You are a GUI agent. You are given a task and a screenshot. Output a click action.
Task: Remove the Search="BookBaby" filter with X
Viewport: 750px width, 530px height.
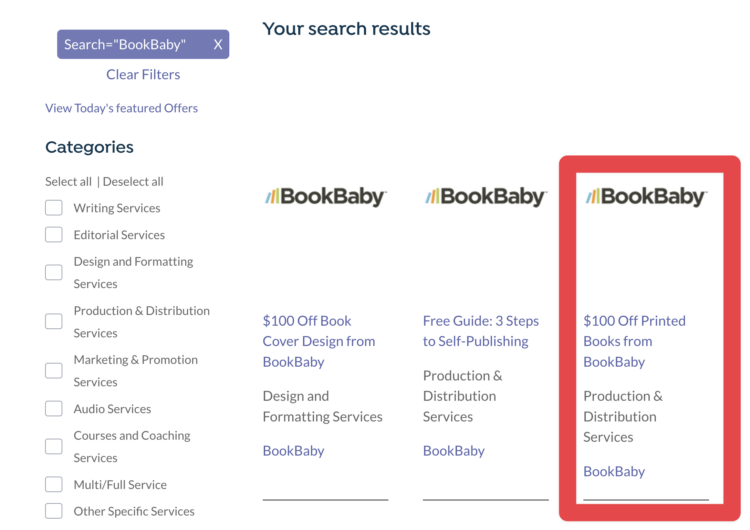coord(218,44)
